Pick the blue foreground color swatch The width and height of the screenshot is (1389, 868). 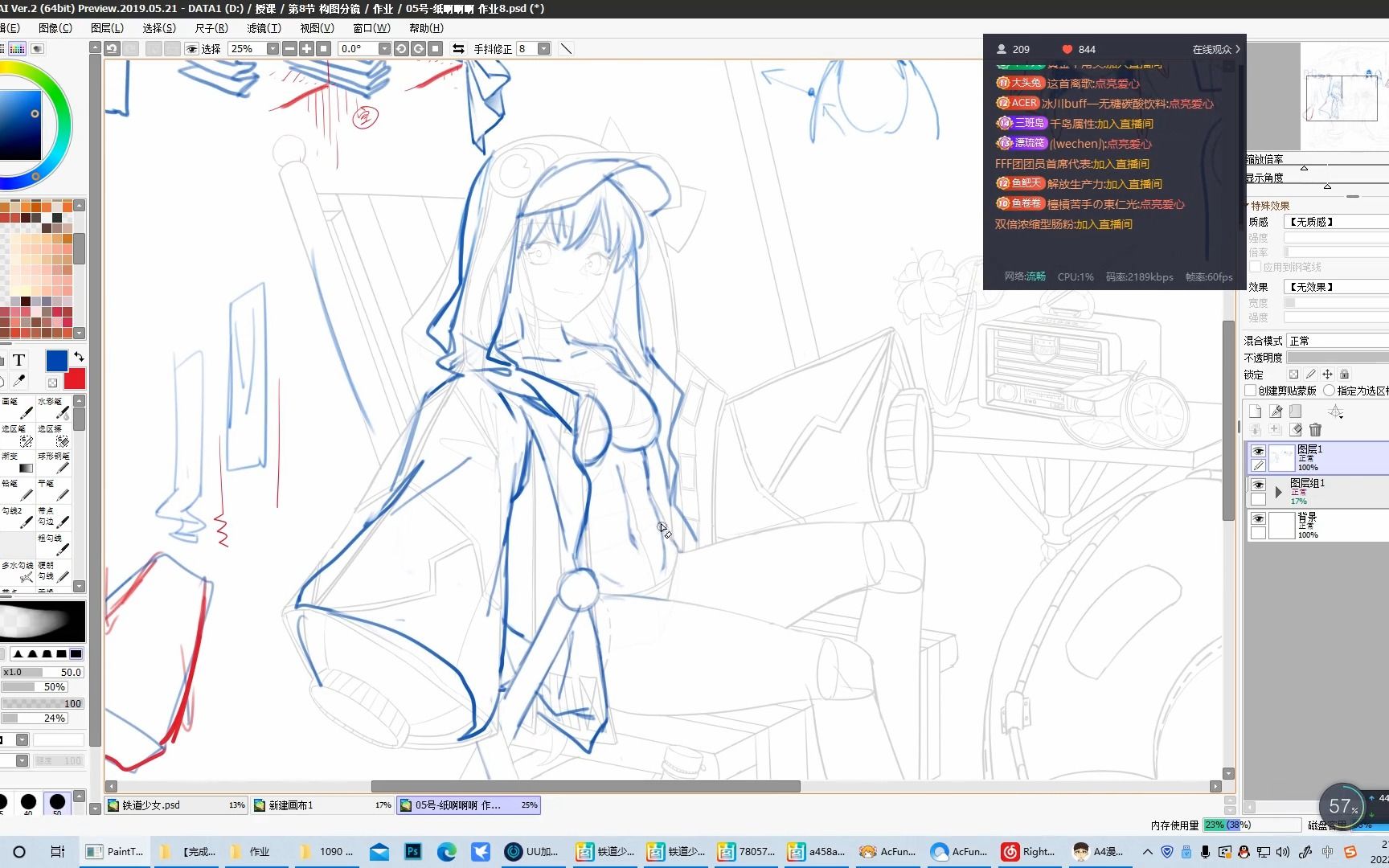point(56,361)
